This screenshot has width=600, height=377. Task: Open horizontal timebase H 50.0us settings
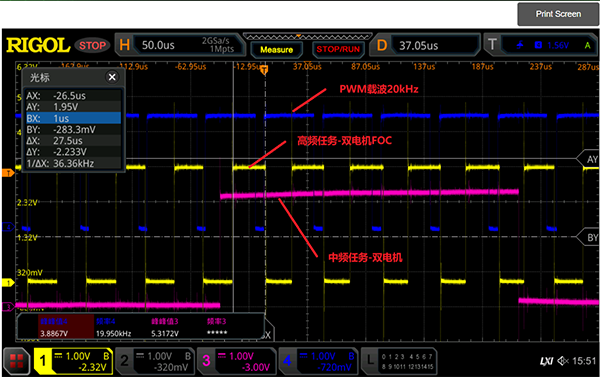[x=179, y=45]
